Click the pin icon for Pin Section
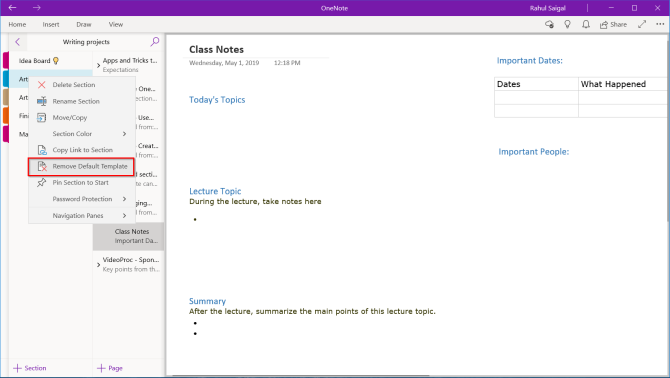Screen dimensions: 670x378 (41, 182)
